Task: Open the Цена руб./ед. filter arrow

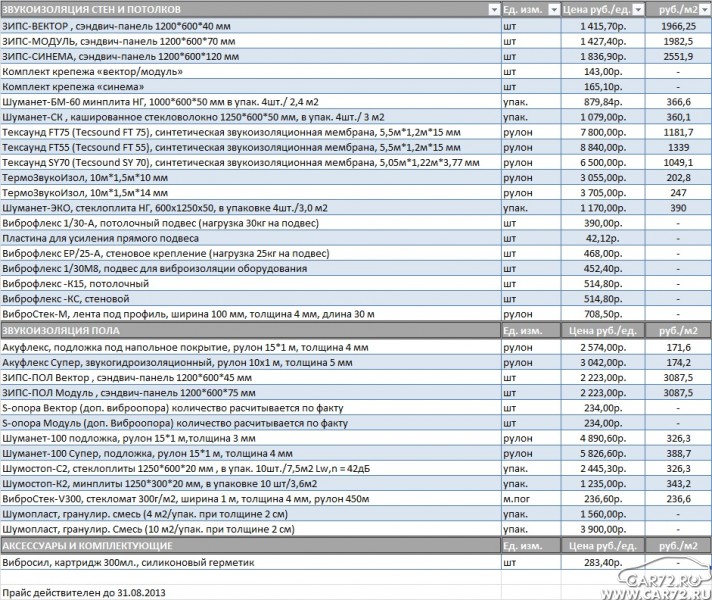Action: click(x=638, y=10)
